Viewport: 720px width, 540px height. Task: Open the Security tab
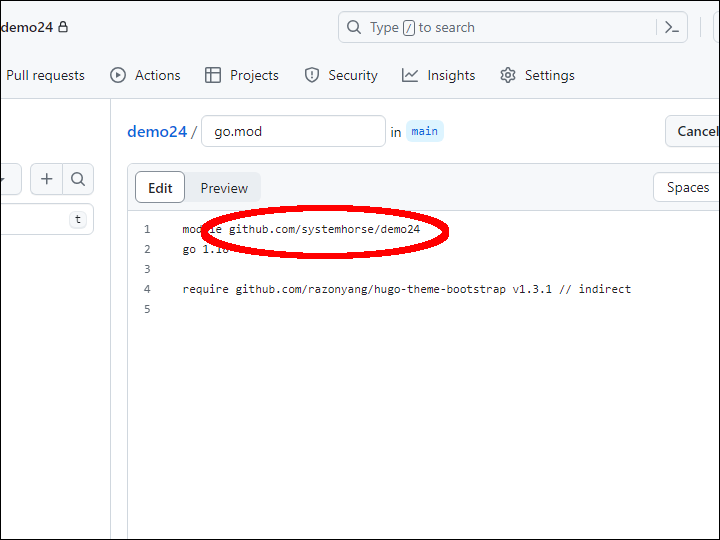coord(341,75)
